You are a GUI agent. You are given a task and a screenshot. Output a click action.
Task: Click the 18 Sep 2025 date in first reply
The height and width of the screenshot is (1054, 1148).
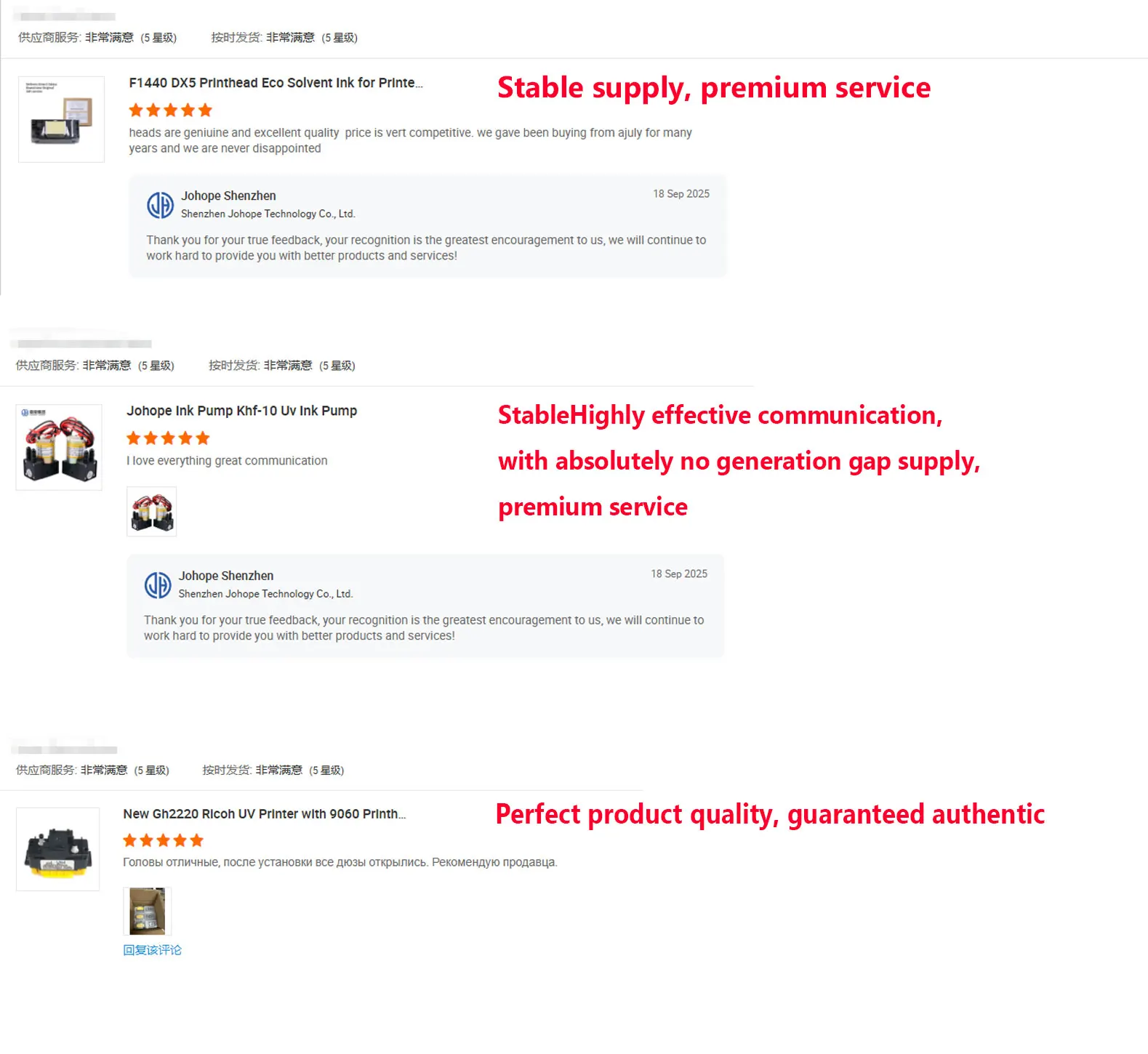click(x=681, y=194)
